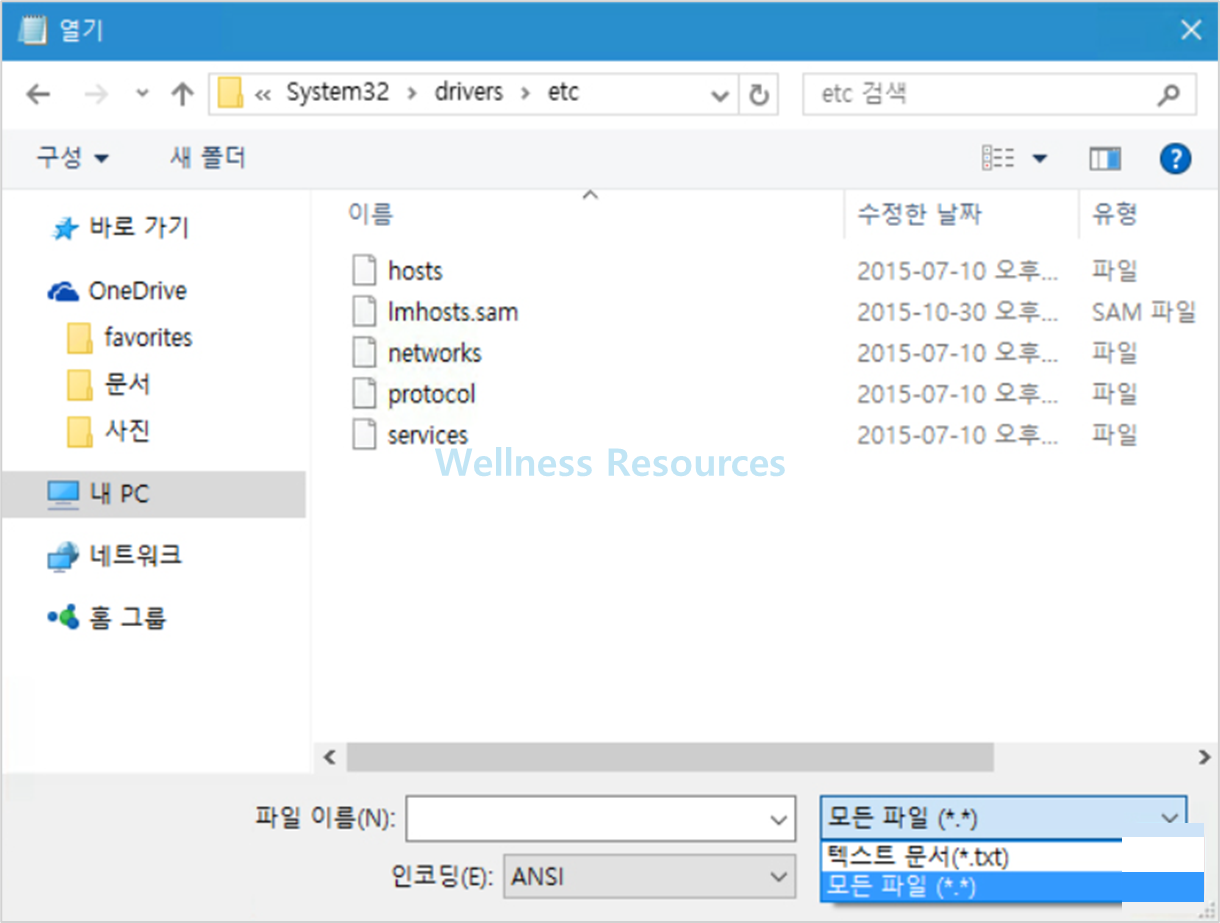Click the lmhosts.sam date 2015-10-30
Screen dimensions: 1220x923
[x=957, y=312]
